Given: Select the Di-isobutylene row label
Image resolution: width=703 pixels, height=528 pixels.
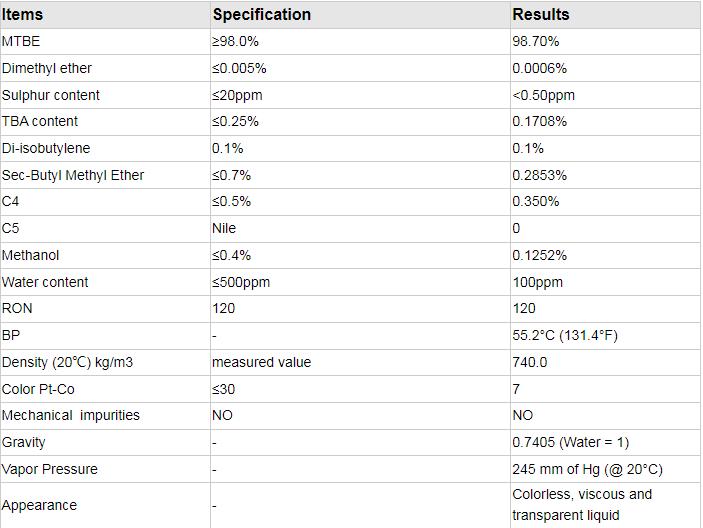Looking at the screenshot, I should 46,148.
